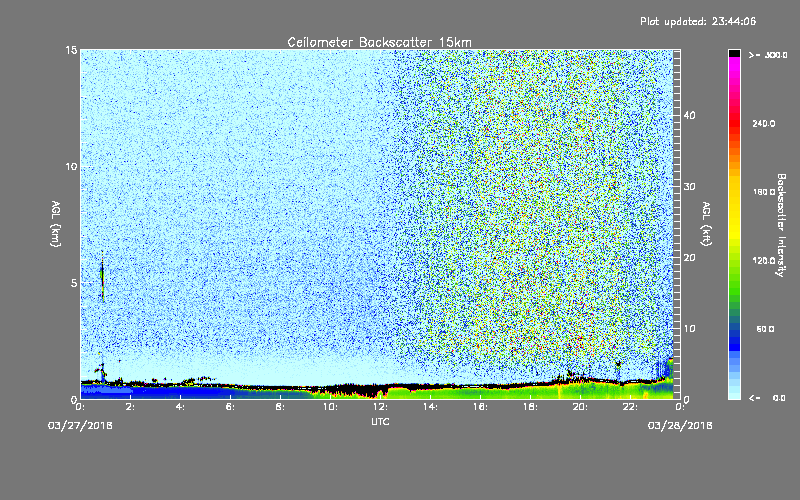Click the UTC axis title
The image size is (800, 500).
(x=380, y=422)
